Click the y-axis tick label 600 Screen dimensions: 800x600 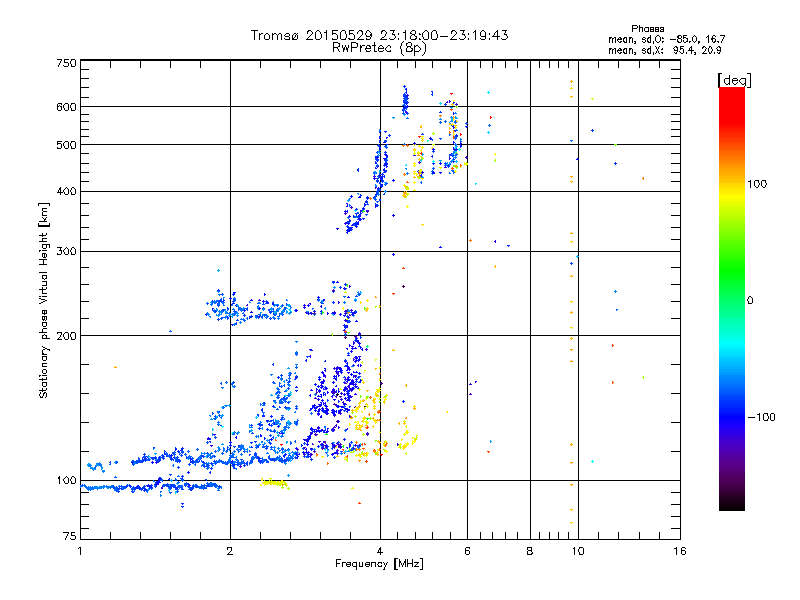[x=66, y=107]
